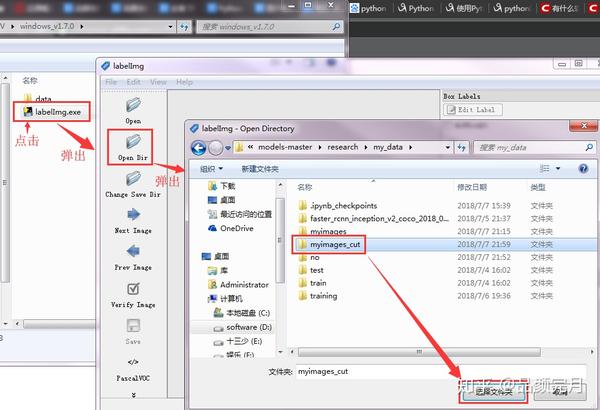Click my_data in the dialog breadcrumb path
600x410 pixels.
pyautogui.click(x=388, y=147)
